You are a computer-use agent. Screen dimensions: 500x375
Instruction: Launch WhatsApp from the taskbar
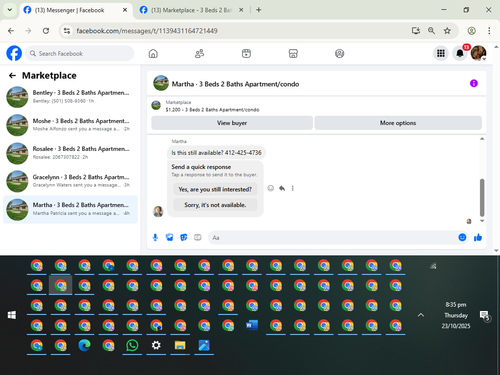pyautogui.click(x=132, y=345)
